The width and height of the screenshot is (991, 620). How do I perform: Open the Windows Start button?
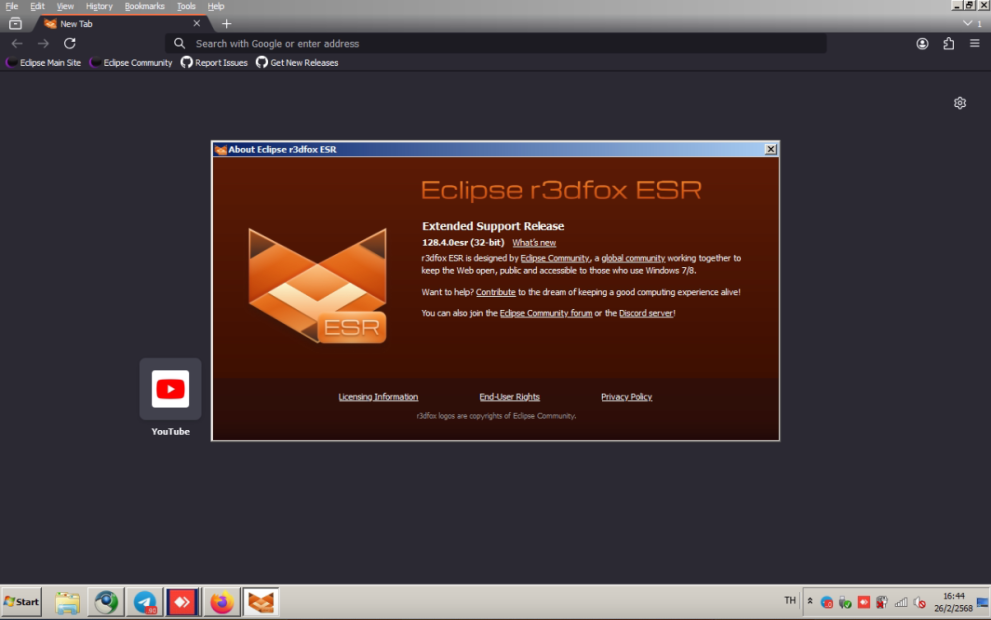point(21,602)
